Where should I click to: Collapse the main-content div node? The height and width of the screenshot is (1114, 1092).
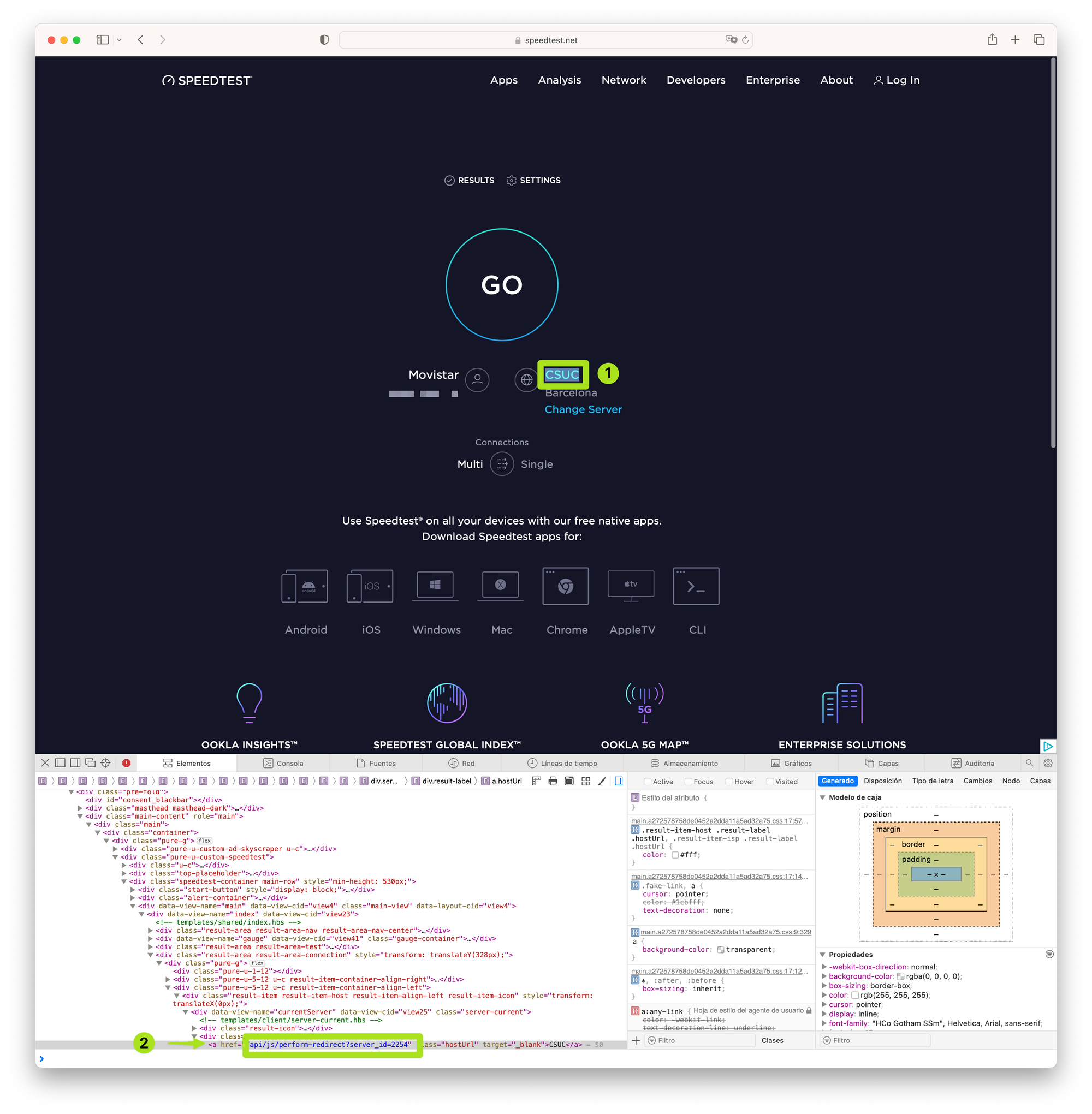click(80, 816)
